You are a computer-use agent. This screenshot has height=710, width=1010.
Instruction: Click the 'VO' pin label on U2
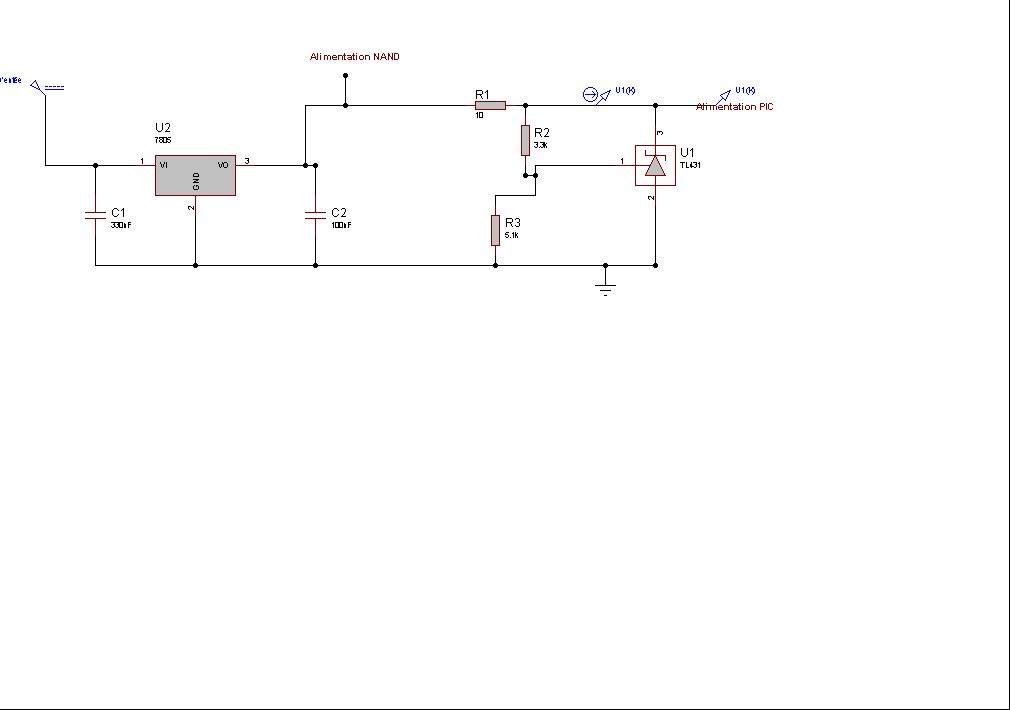(x=223, y=166)
